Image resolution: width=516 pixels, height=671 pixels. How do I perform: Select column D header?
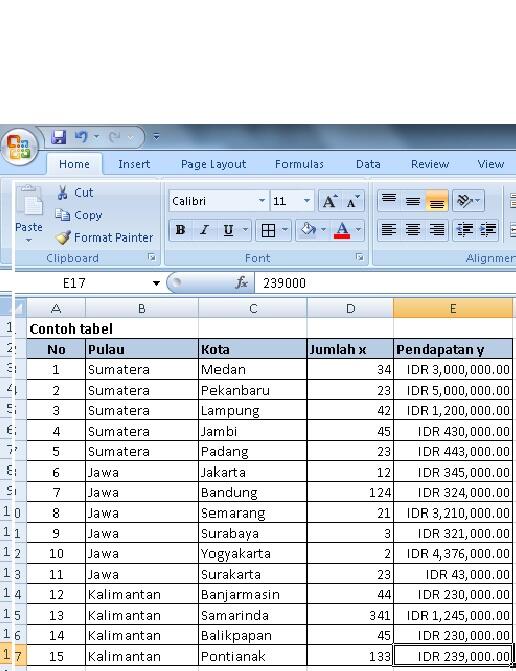tap(350, 308)
